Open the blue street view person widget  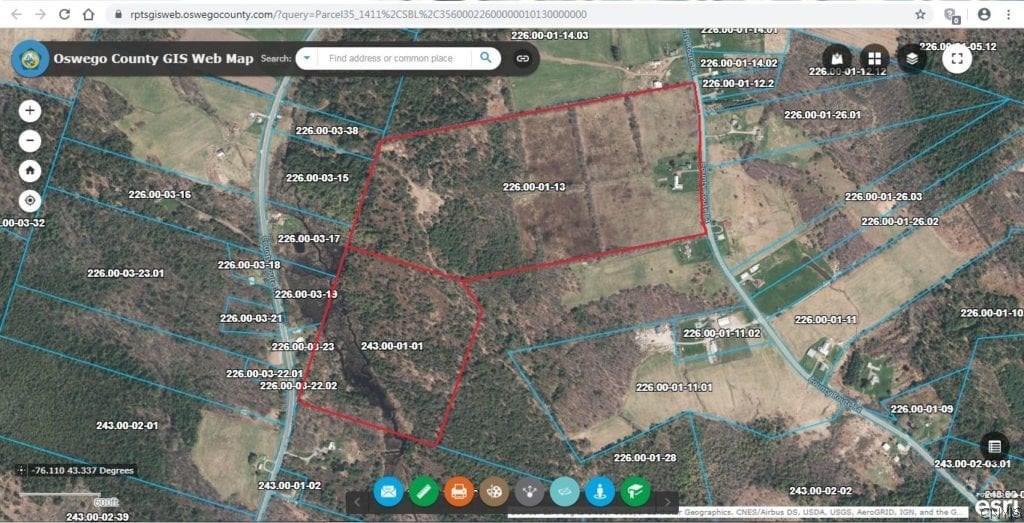pos(599,491)
